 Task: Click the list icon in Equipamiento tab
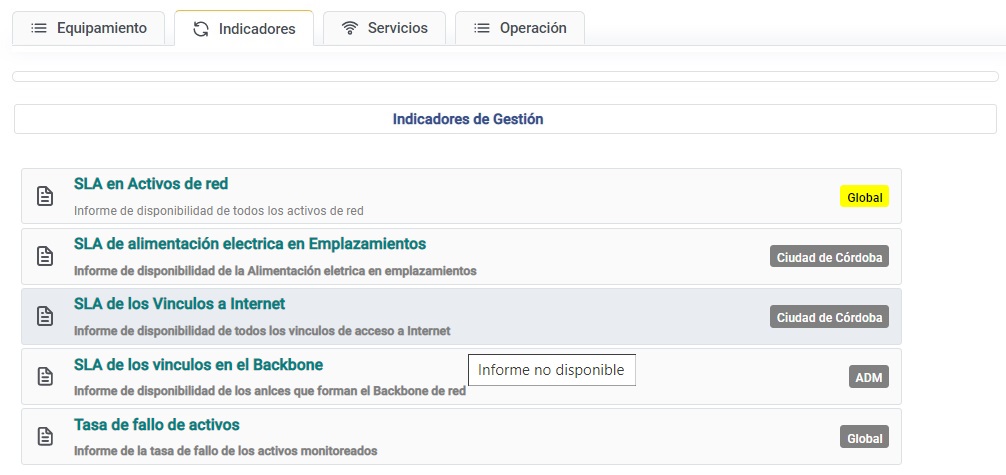[x=39, y=28]
